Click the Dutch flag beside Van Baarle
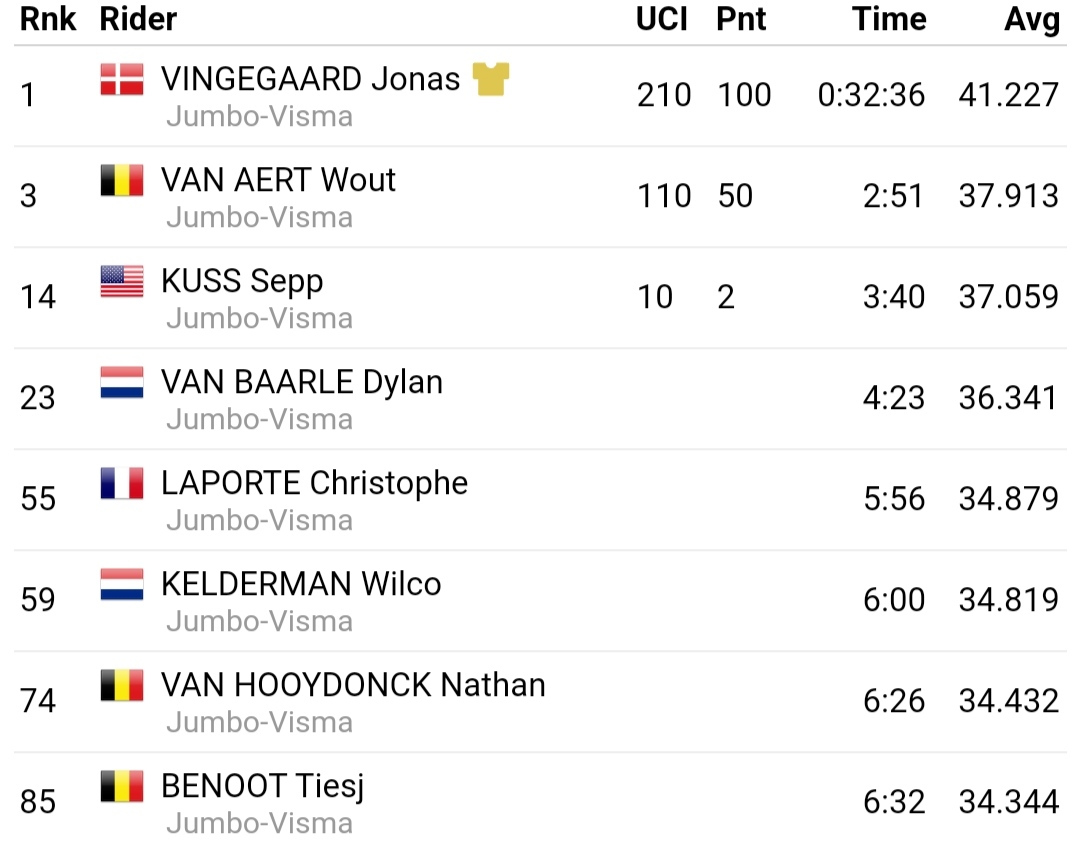Screen dimensions: 1080x844 [x=122, y=382]
